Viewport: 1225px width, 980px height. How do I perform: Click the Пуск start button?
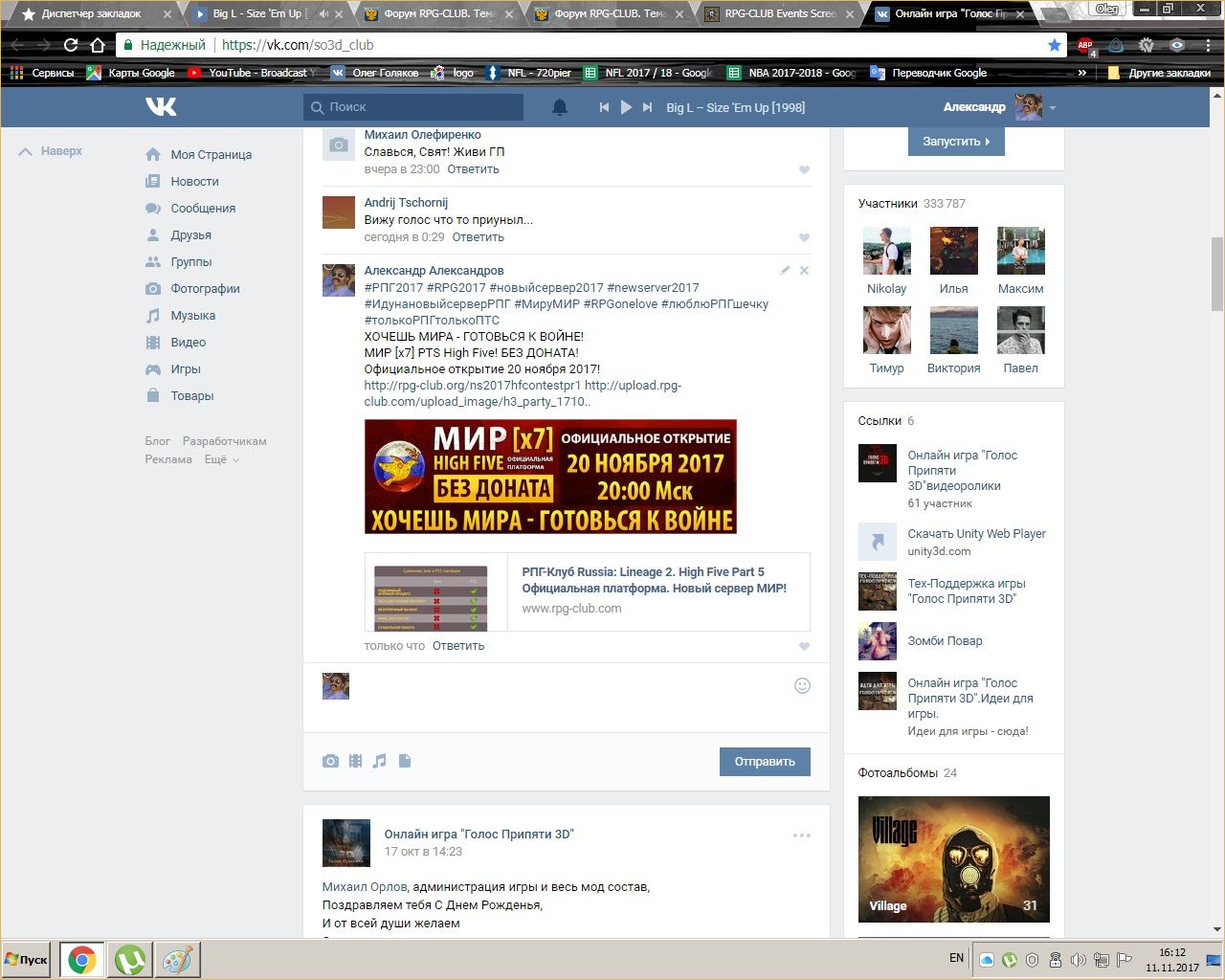pyautogui.click(x=26, y=960)
